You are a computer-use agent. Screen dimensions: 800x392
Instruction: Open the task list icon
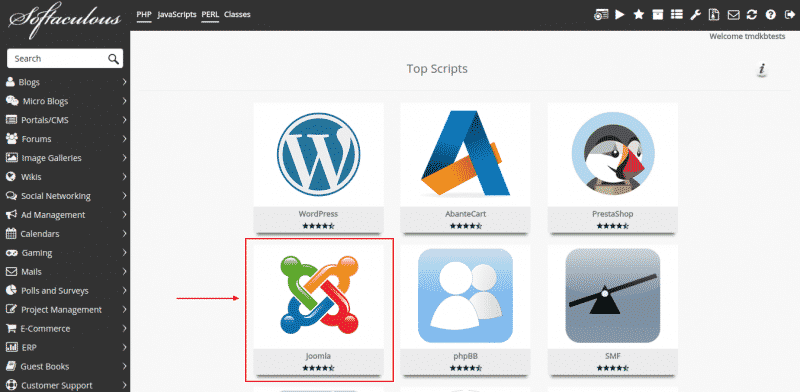point(677,15)
